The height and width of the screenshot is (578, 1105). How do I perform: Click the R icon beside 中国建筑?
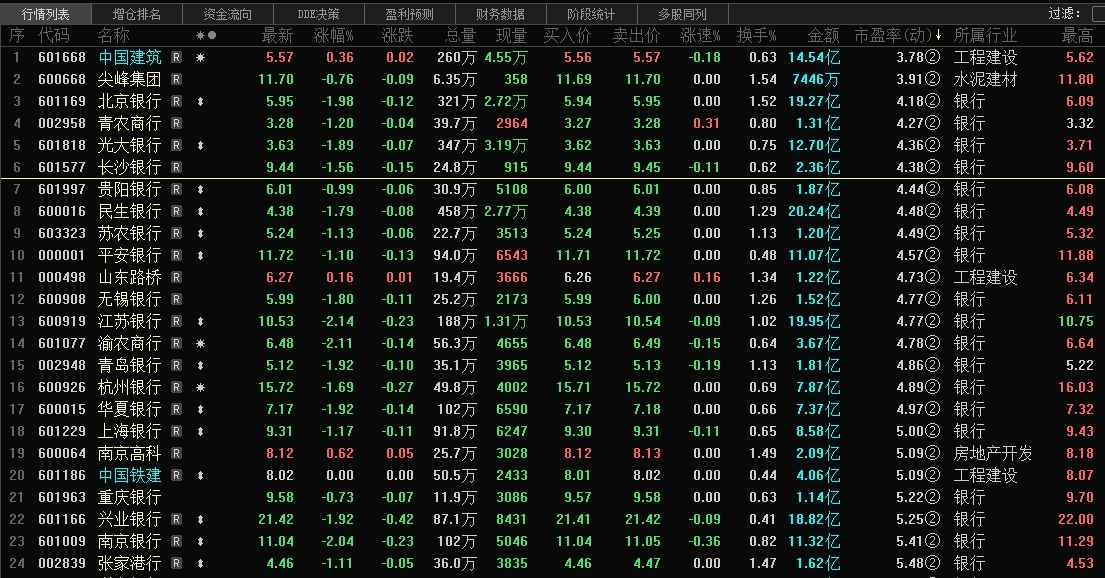pos(176,58)
